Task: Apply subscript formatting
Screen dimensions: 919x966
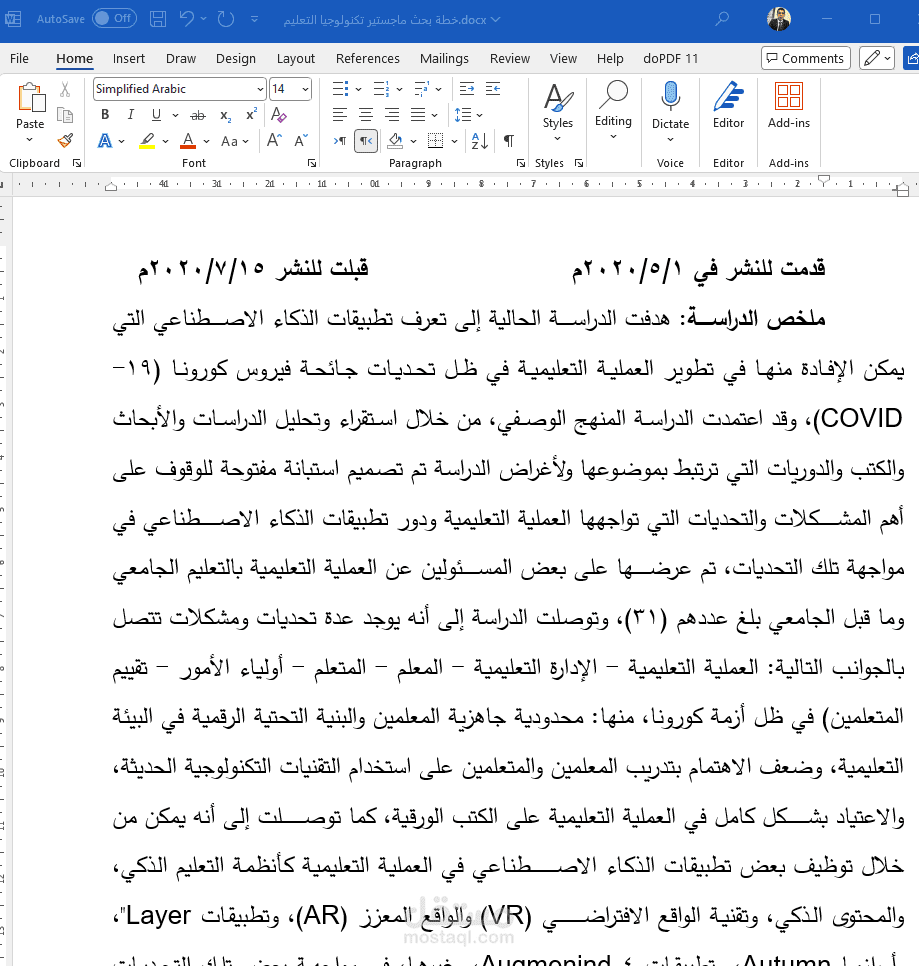Action: 226,115
